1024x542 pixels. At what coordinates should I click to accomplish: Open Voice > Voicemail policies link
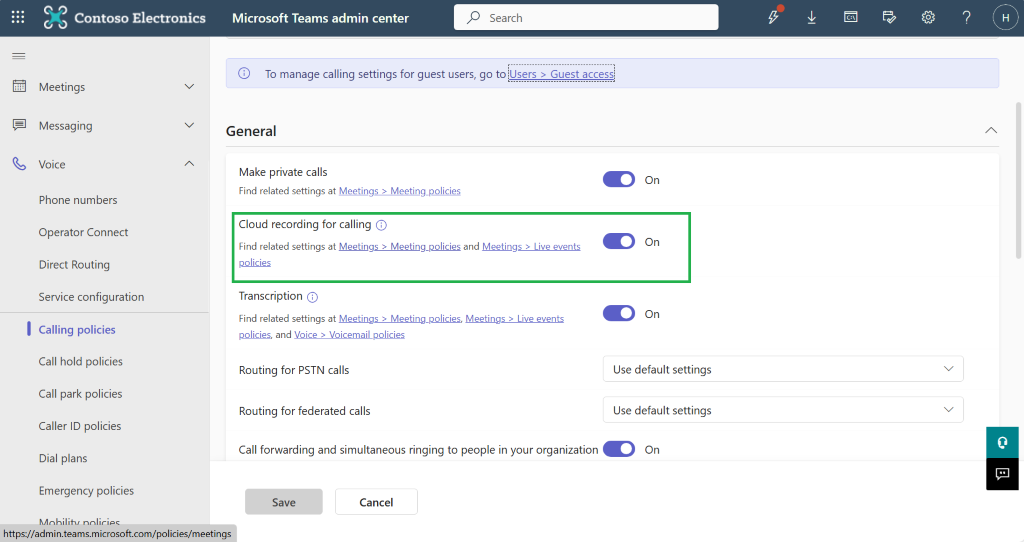coord(349,334)
